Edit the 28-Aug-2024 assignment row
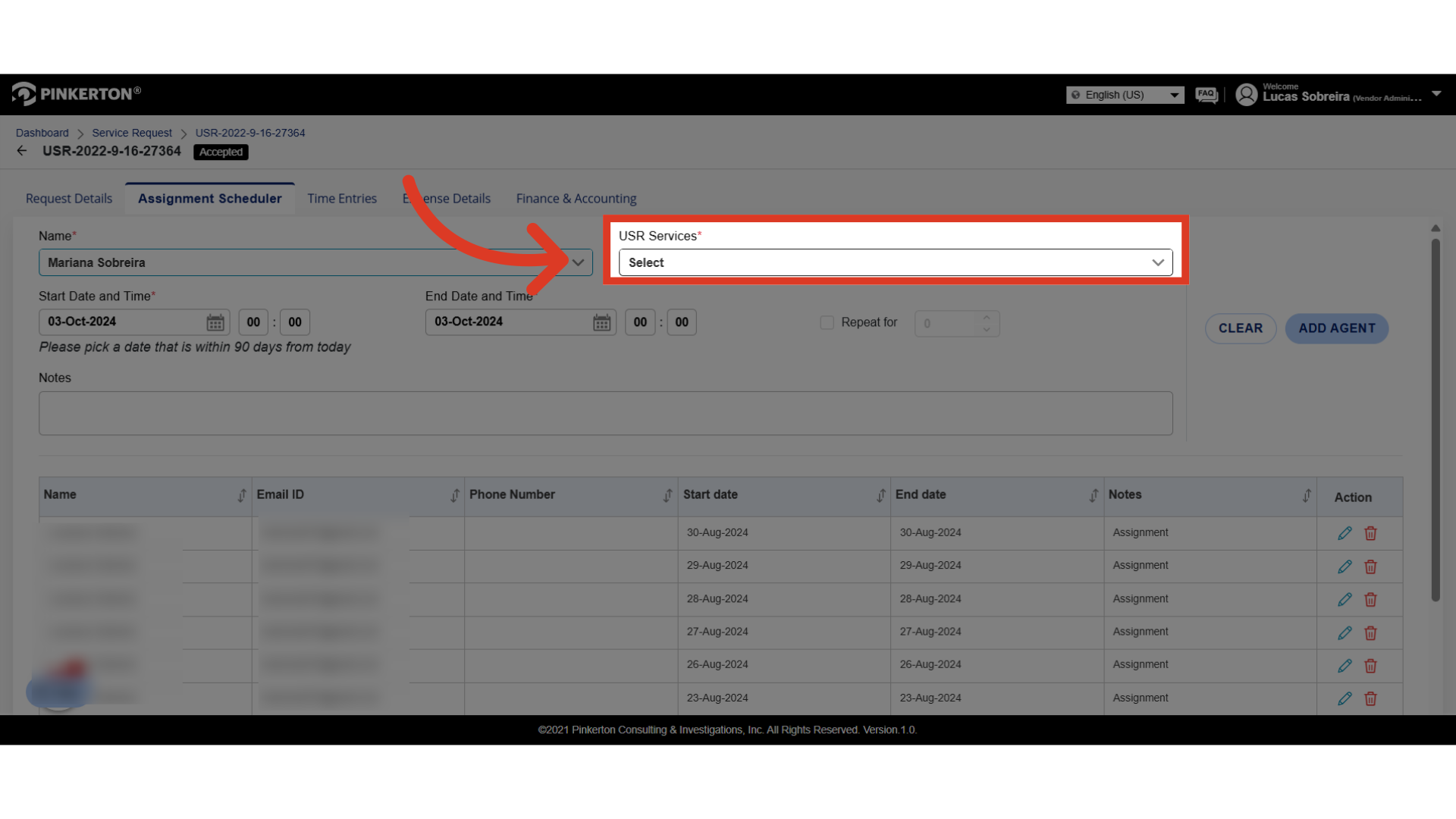 pyautogui.click(x=1345, y=599)
